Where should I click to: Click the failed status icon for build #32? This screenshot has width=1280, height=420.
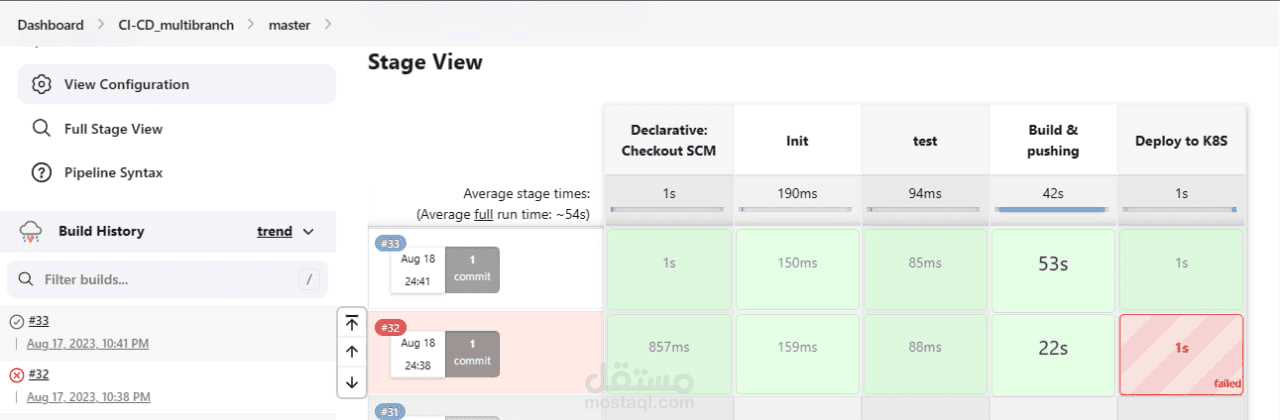point(16,375)
